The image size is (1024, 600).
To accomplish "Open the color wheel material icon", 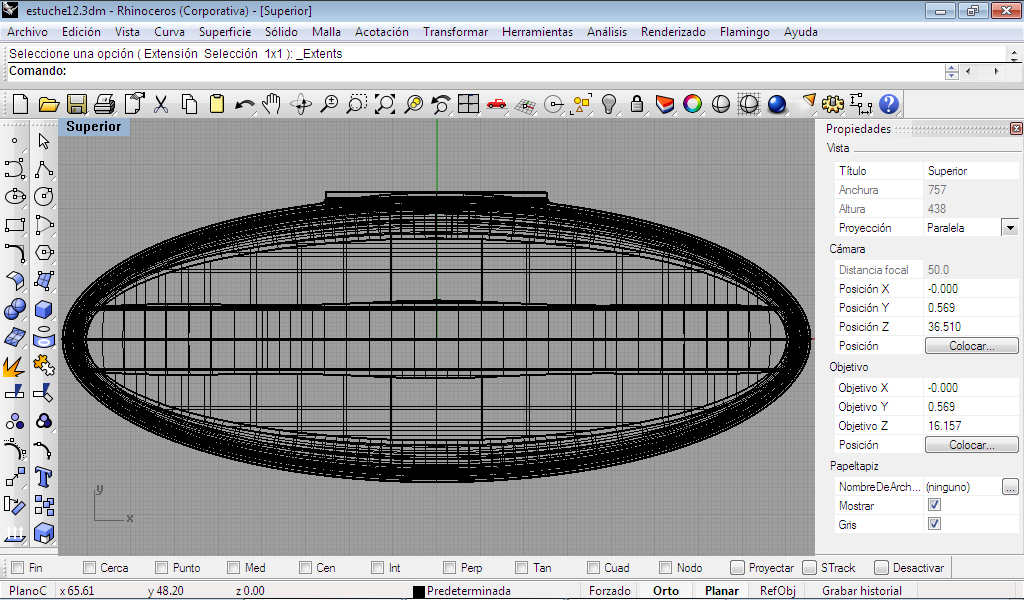I will 692,104.
